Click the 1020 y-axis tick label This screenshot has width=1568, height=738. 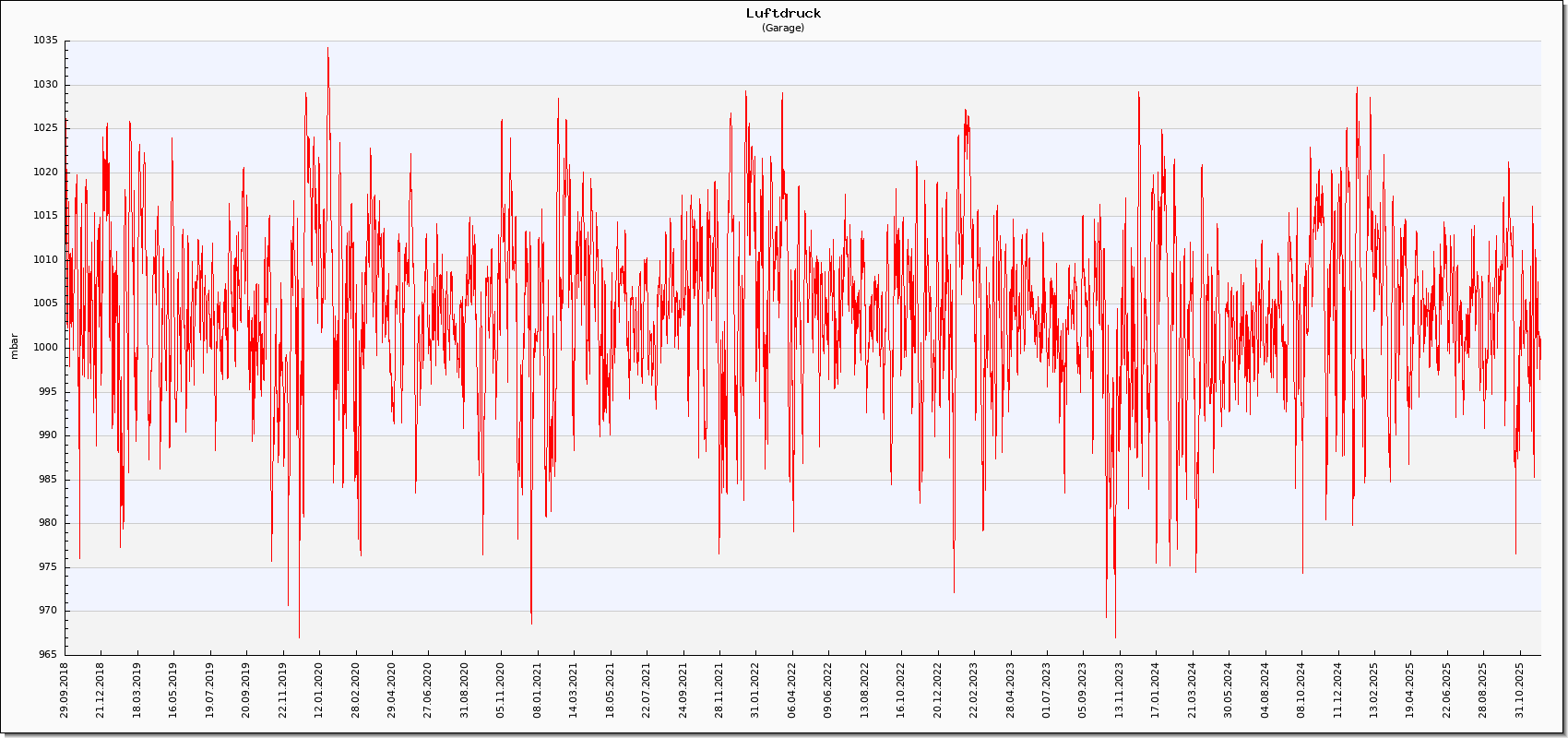click(45, 173)
